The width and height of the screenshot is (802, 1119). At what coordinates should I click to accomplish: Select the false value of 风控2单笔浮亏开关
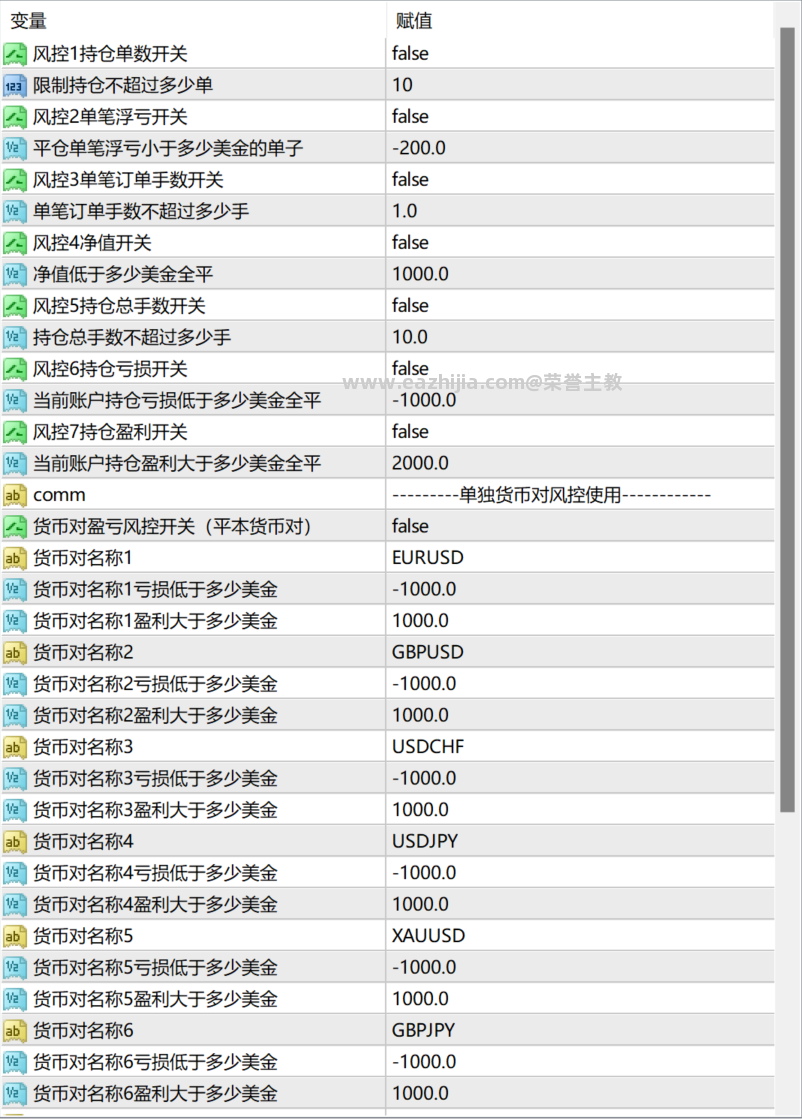[x=410, y=116]
